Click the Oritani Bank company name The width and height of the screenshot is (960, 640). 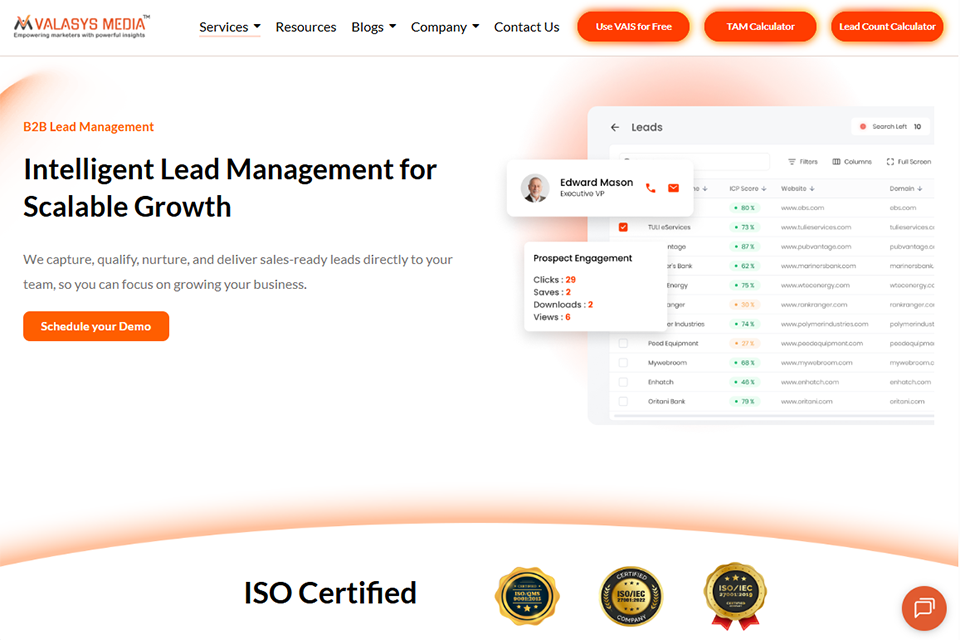pyautogui.click(x=666, y=402)
